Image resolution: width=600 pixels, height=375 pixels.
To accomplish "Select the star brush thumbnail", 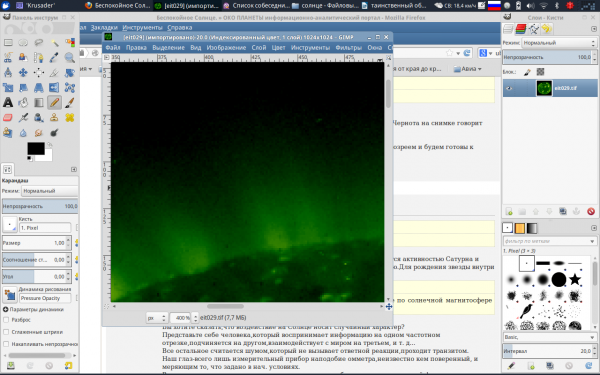I will tap(575, 280).
